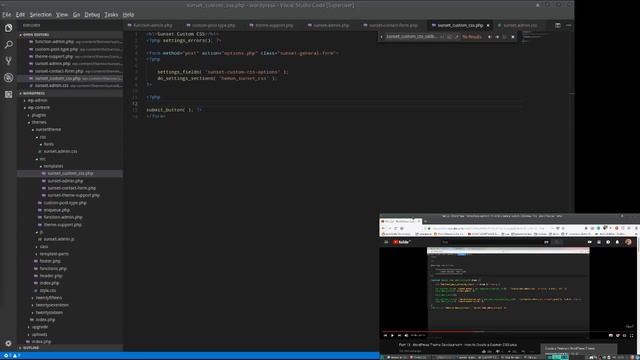Close the sunset_custom_css.php editor tab
Image resolution: width=640 pixels, height=360 pixels.
click(x=488, y=25)
